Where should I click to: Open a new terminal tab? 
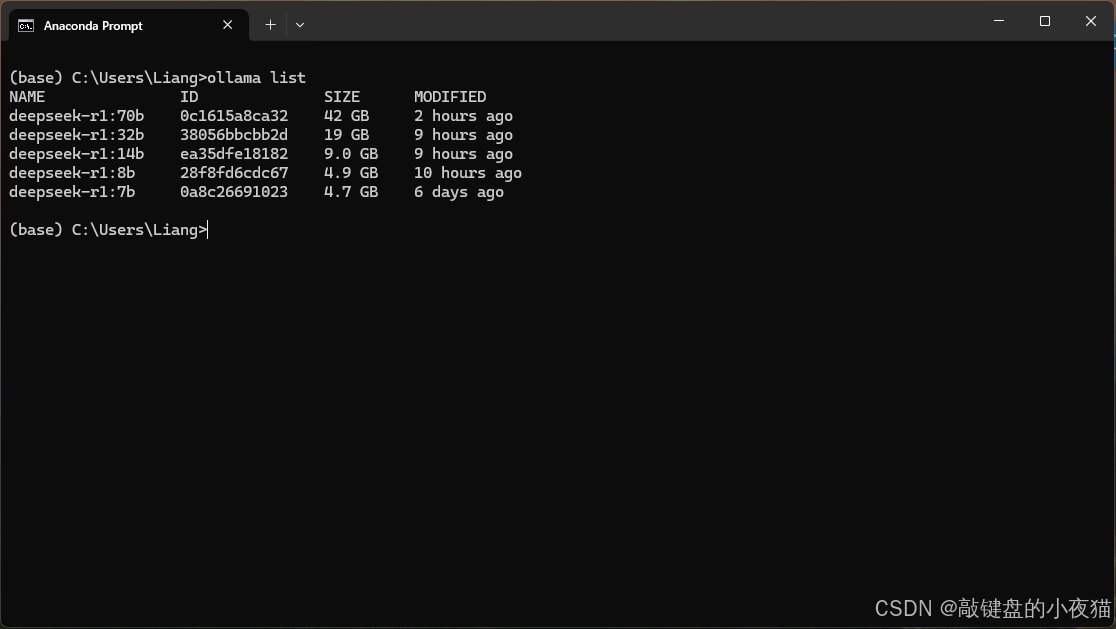coord(270,25)
